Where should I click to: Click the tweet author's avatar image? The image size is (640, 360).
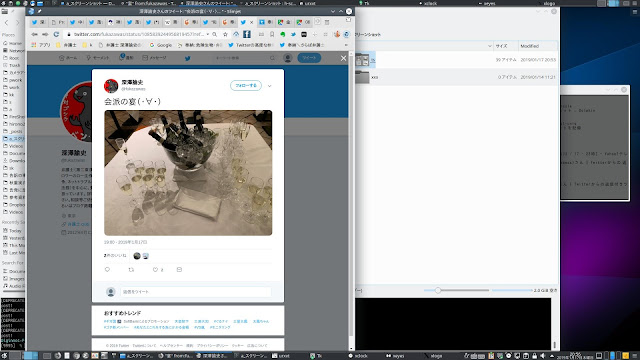coord(111,86)
